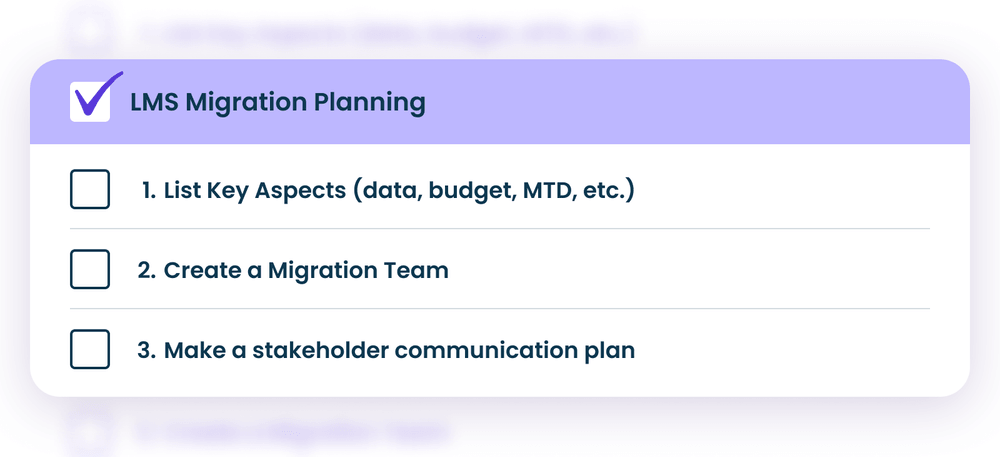The height and width of the screenshot is (457, 1000).
Task: Open the Create a Migration Team item
Action: point(305,270)
